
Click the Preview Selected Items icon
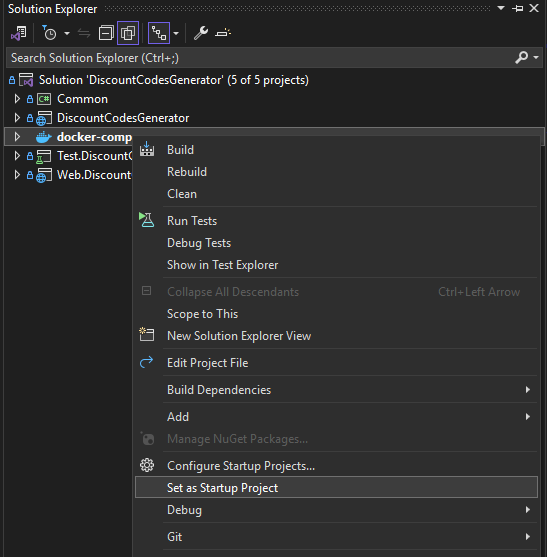coord(223,33)
